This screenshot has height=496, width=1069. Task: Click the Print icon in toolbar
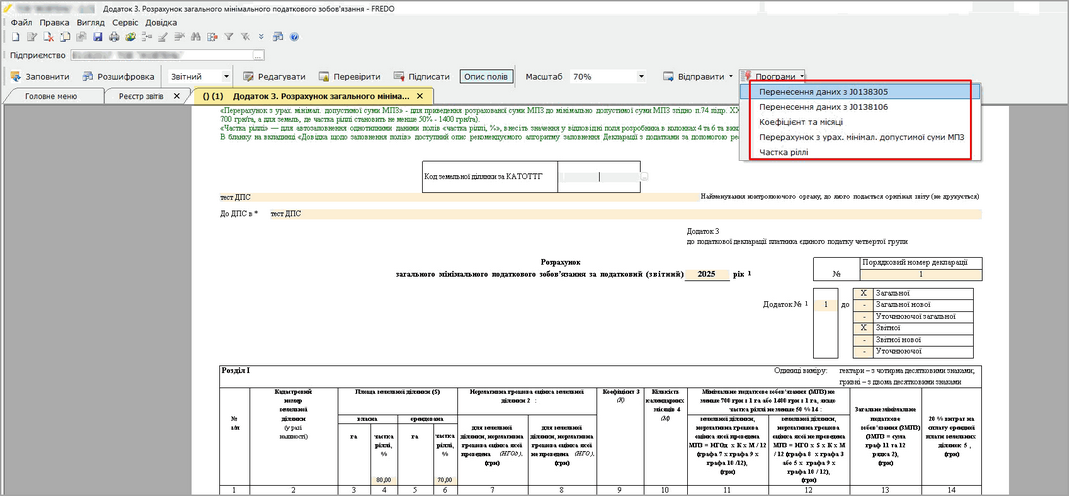click(x=114, y=37)
